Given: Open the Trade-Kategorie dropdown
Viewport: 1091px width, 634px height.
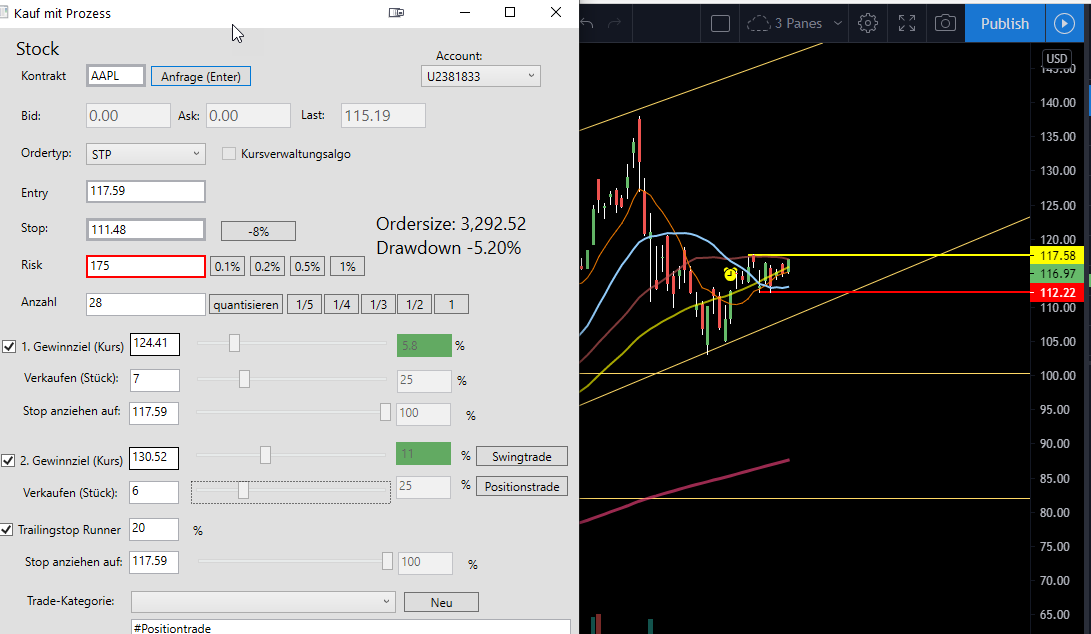Looking at the screenshot, I should click(263, 602).
